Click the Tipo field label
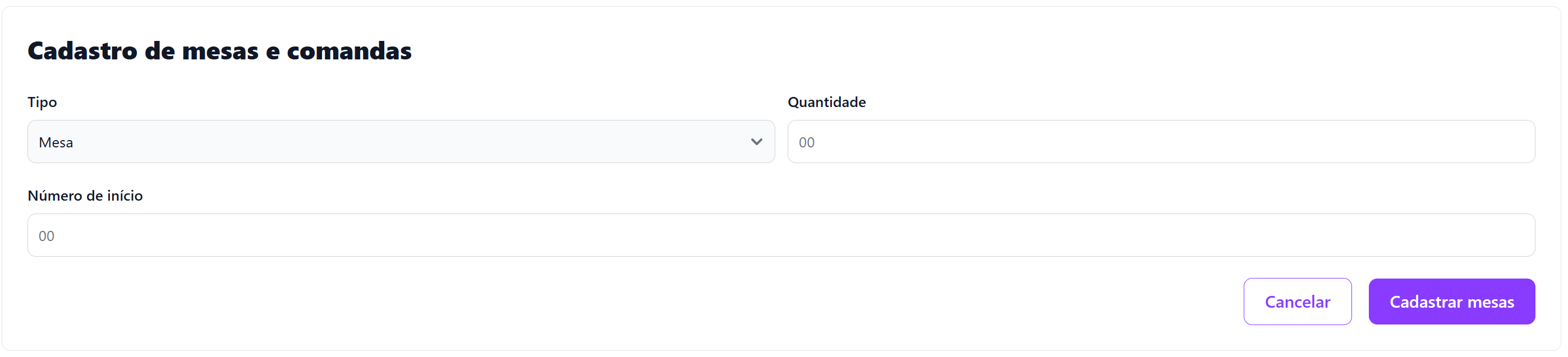 point(42,102)
